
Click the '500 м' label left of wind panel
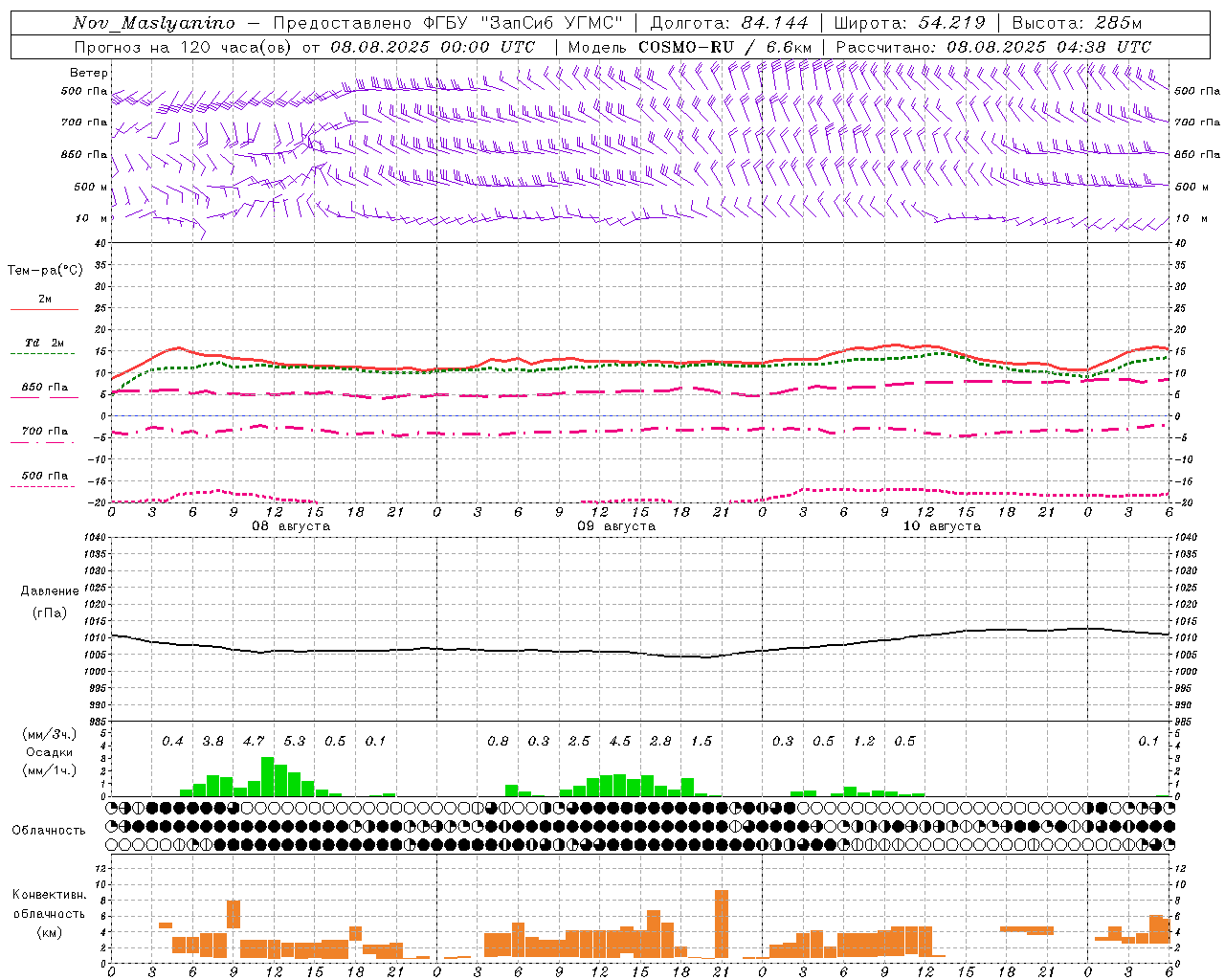pyautogui.click(x=90, y=187)
